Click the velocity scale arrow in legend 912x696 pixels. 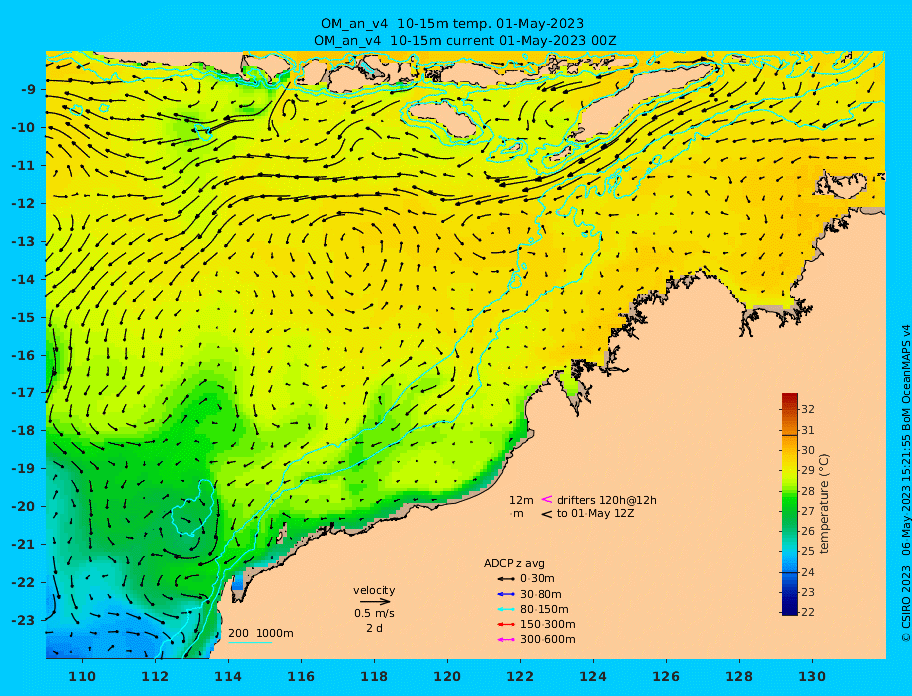click(x=375, y=602)
